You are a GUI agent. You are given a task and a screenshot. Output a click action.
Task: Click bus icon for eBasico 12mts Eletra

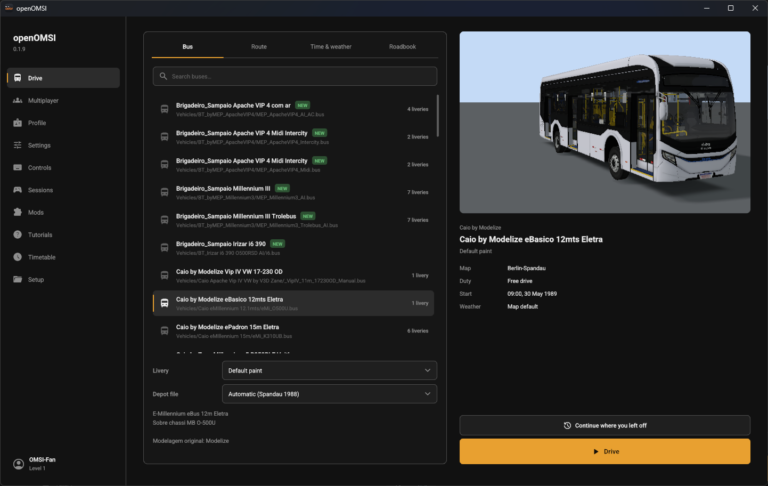tap(165, 303)
